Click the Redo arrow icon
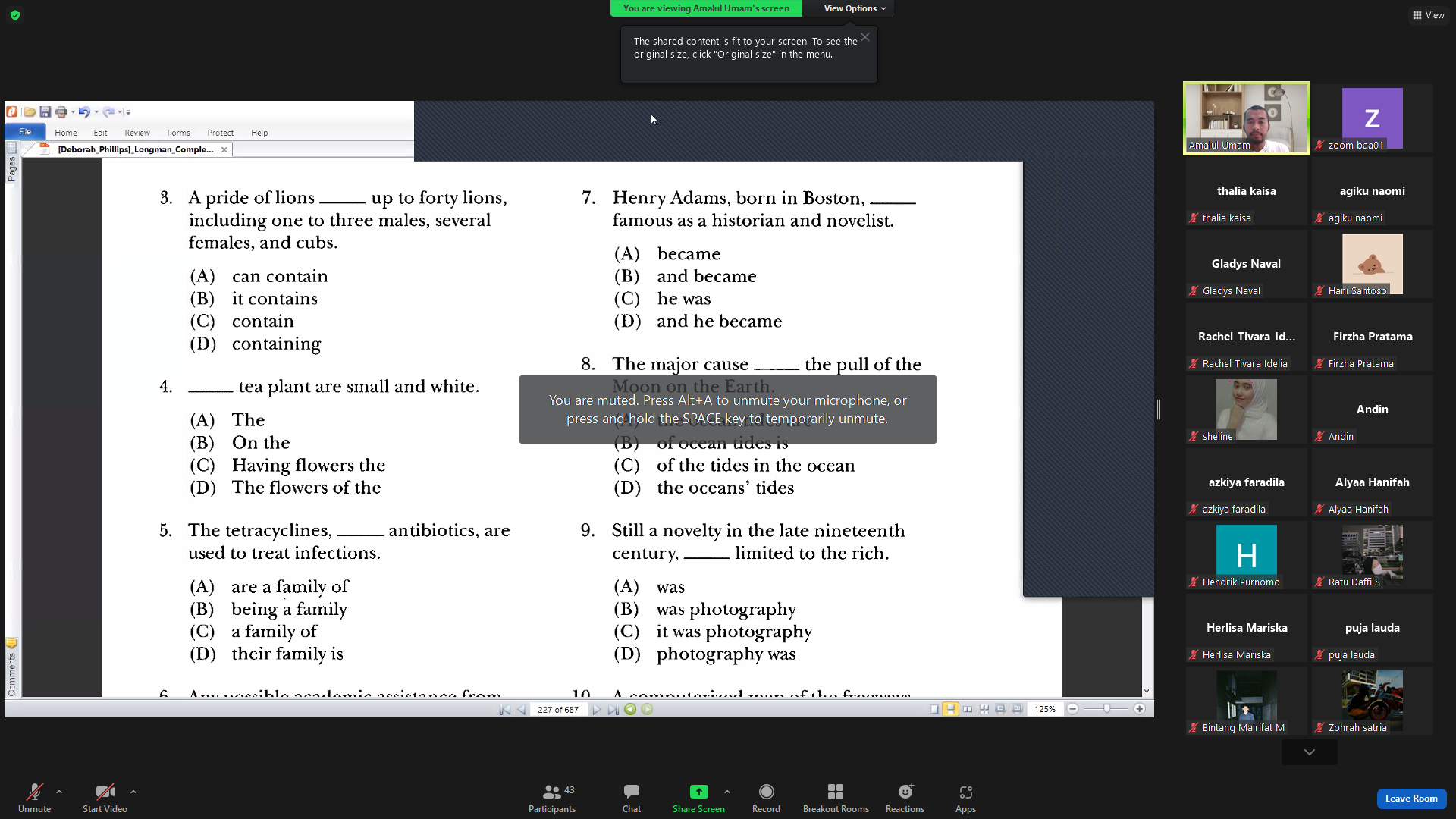Image resolution: width=1456 pixels, height=819 pixels. 108,111
